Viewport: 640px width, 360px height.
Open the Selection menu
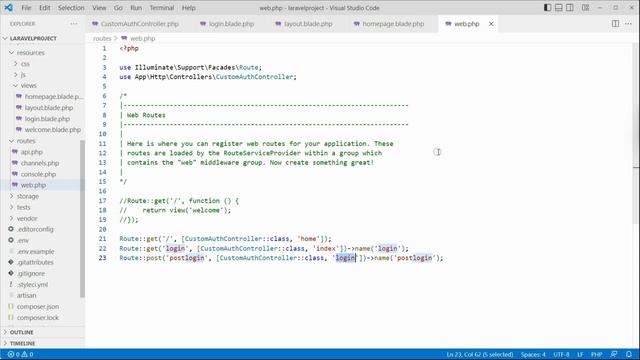click(71, 8)
